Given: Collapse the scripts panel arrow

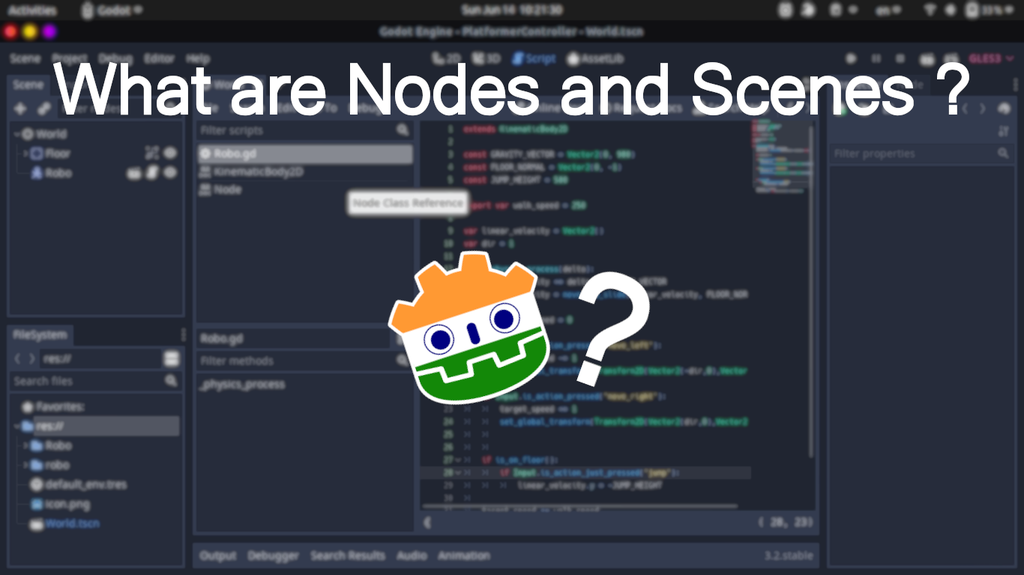Looking at the screenshot, I should [427, 522].
